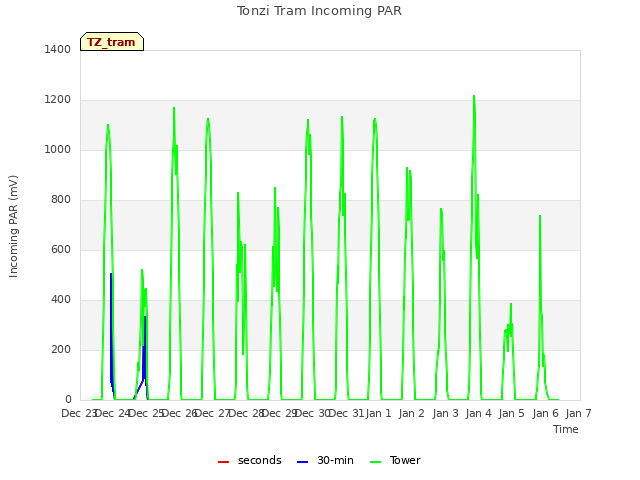Click the Jan 1 x-axis tick label

pyautogui.click(x=378, y=413)
